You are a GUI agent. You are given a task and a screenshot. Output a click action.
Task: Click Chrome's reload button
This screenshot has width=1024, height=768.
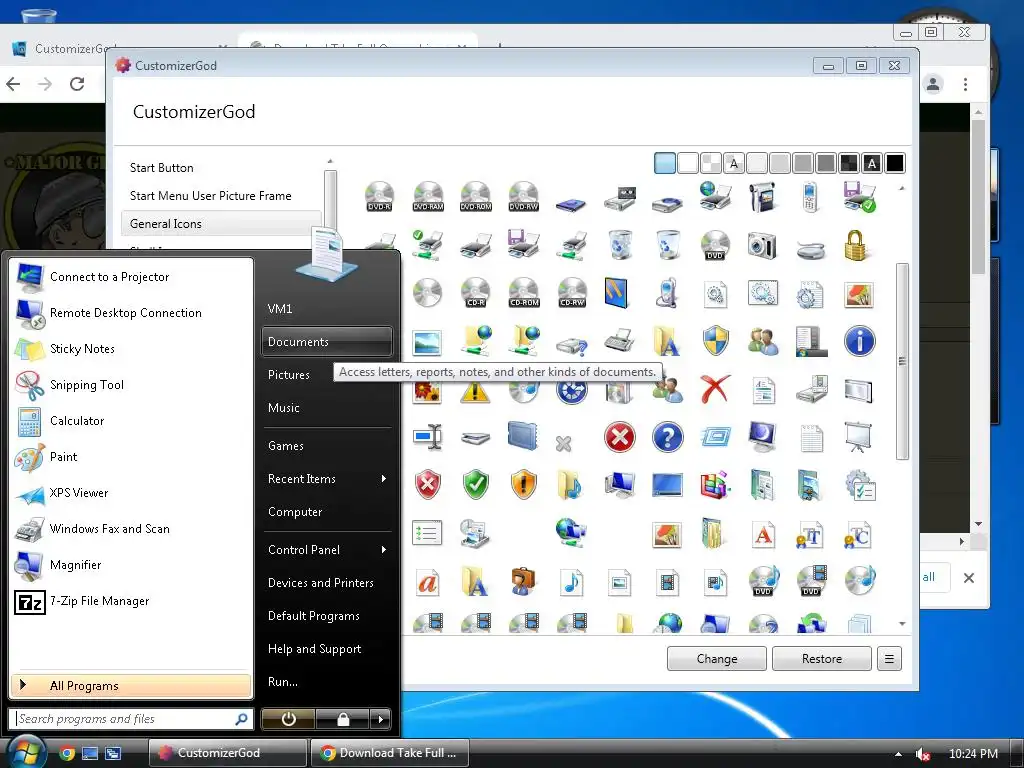(x=77, y=84)
